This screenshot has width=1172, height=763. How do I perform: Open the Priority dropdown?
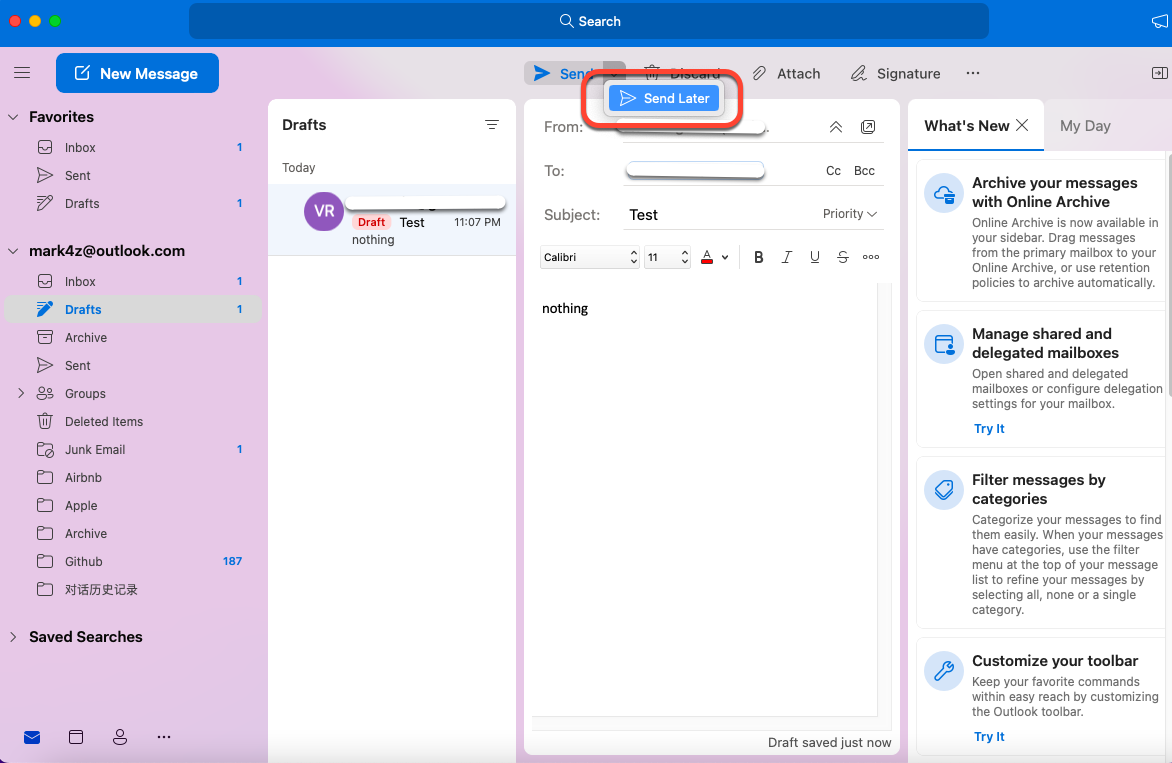[849, 214]
